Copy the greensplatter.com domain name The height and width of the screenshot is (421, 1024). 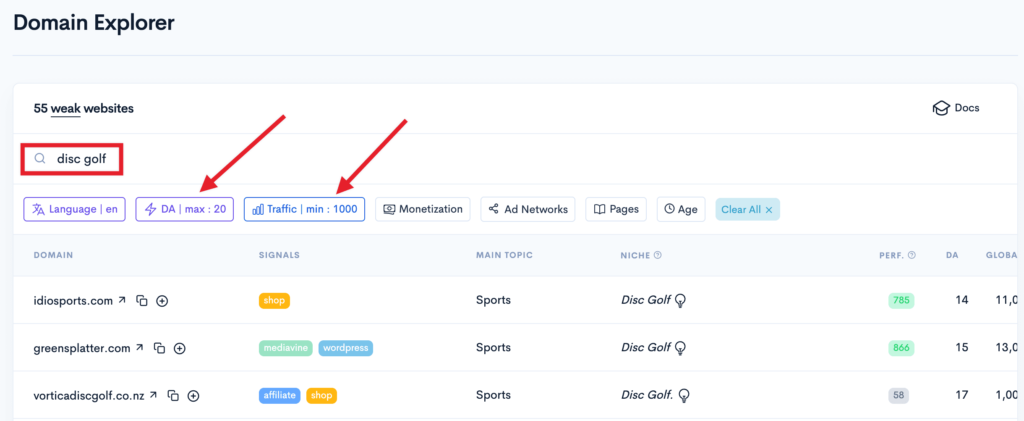click(x=159, y=348)
